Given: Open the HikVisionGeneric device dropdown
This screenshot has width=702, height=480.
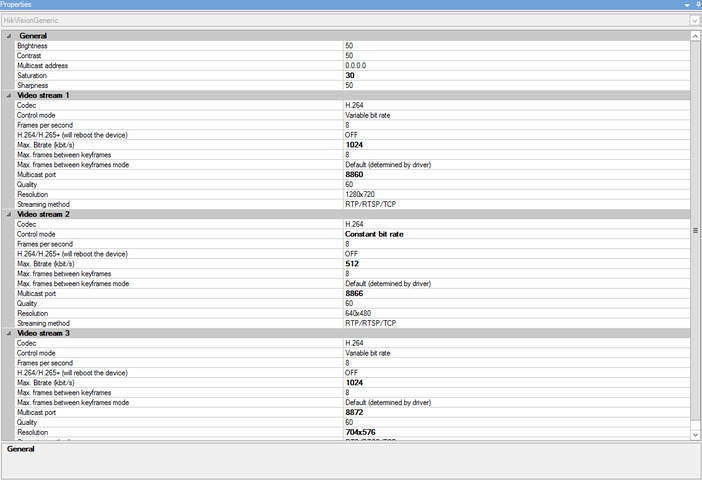Looking at the screenshot, I should 694,20.
